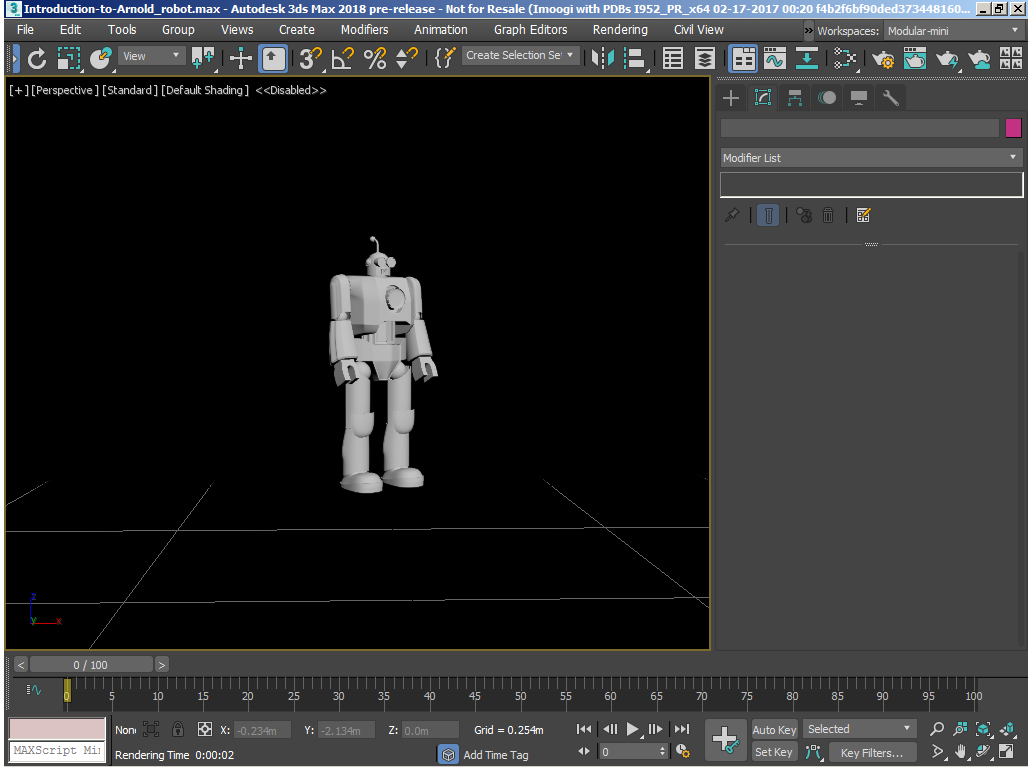This screenshot has height=768, width=1028.
Task: Open Create Selection Set dropdown
Action: pos(520,56)
